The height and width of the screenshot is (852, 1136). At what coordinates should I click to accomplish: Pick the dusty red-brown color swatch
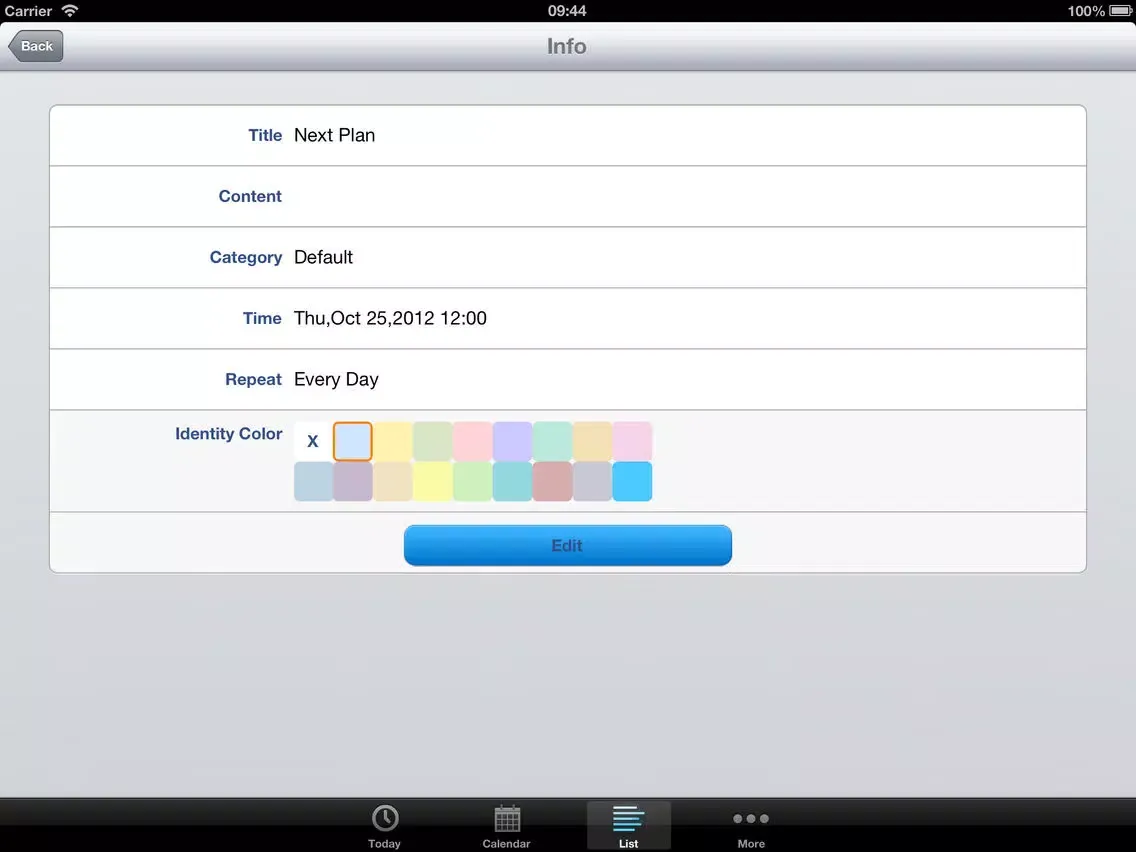(552, 481)
